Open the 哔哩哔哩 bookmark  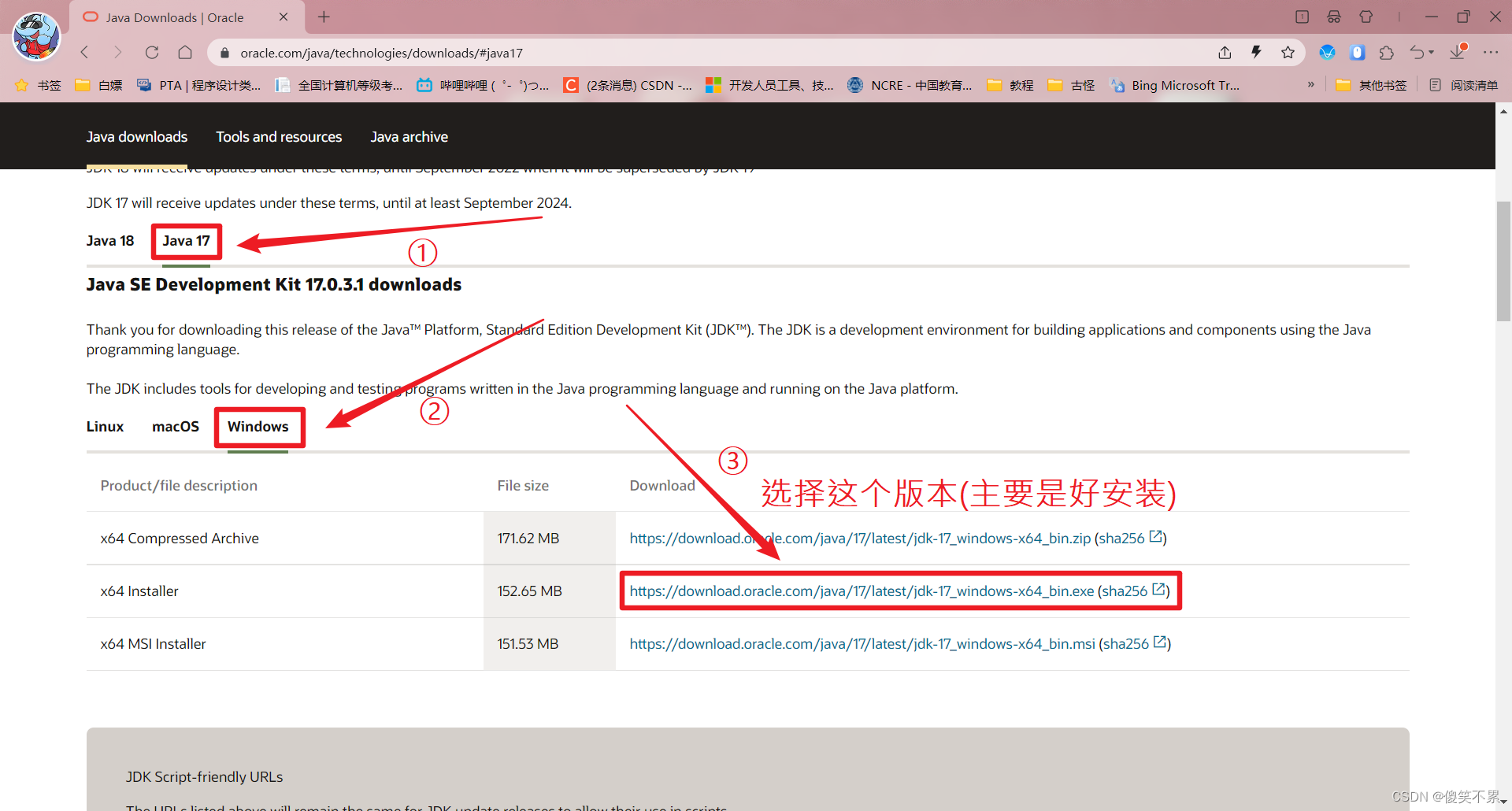[x=484, y=85]
